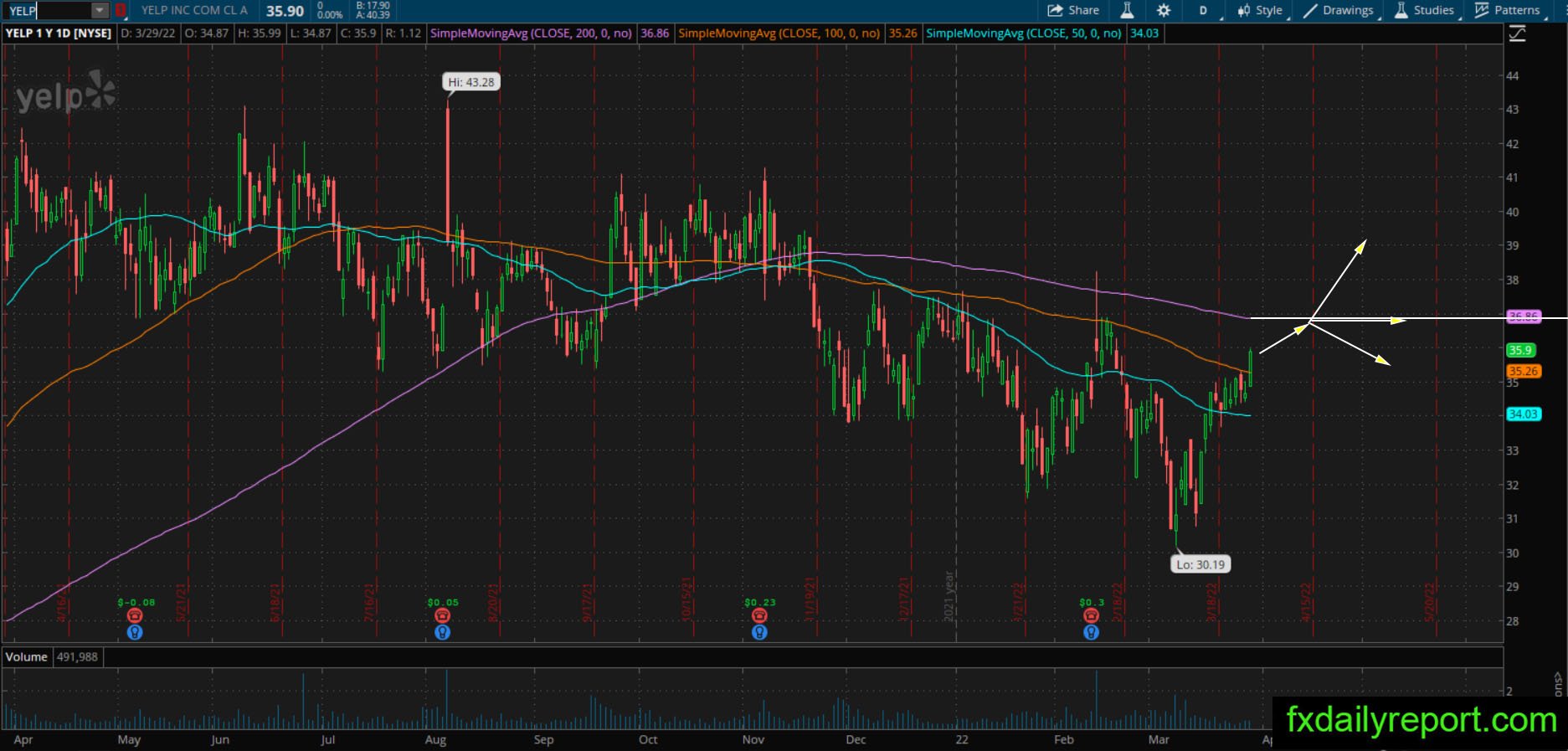Click the red phone icon under $-0.08

[x=135, y=616]
